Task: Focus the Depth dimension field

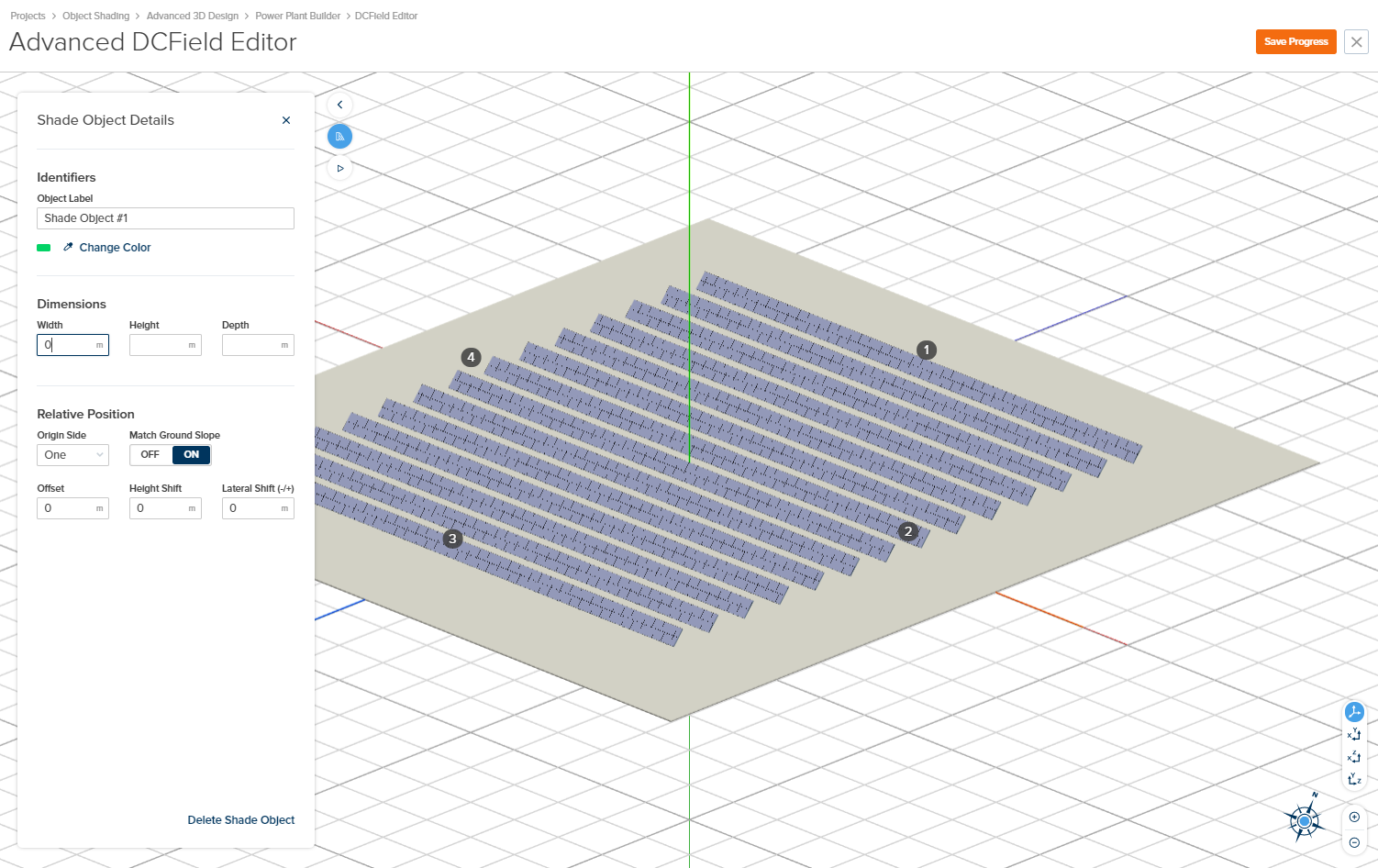Action: coord(258,345)
